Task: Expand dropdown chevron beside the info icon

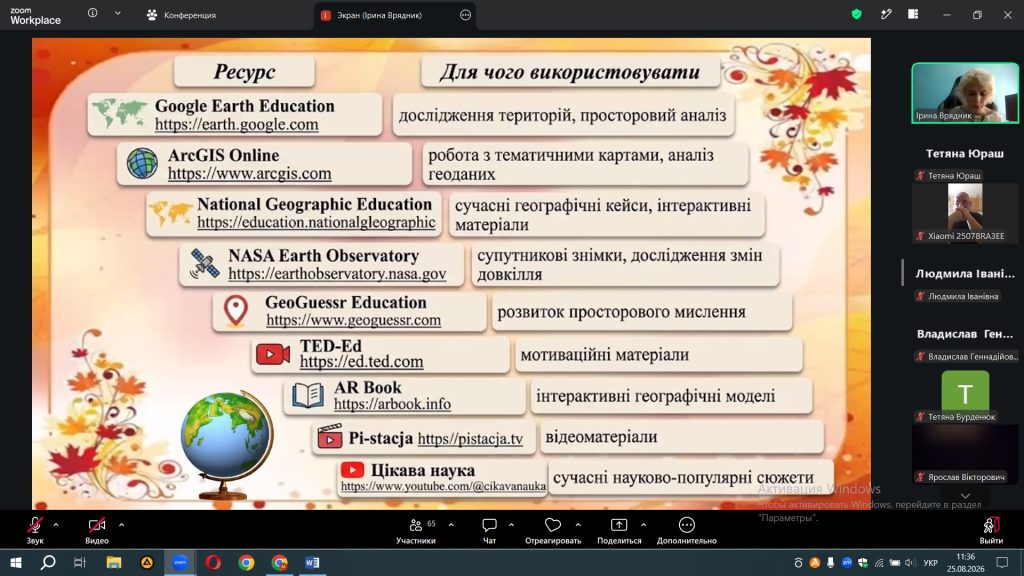Action: click(x=118, y=13)
